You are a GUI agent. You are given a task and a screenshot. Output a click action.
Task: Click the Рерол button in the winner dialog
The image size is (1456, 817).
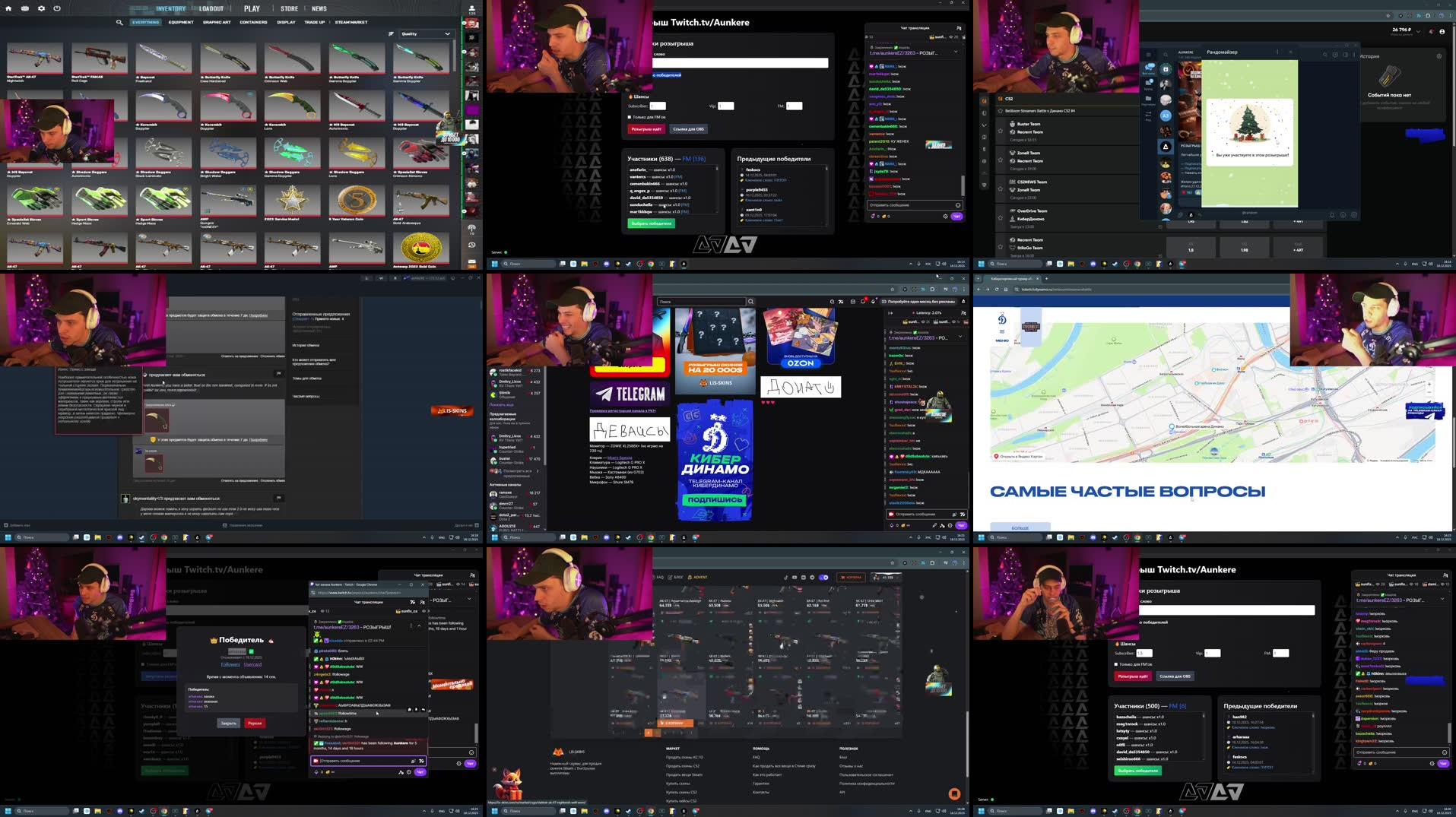[254, 723]
